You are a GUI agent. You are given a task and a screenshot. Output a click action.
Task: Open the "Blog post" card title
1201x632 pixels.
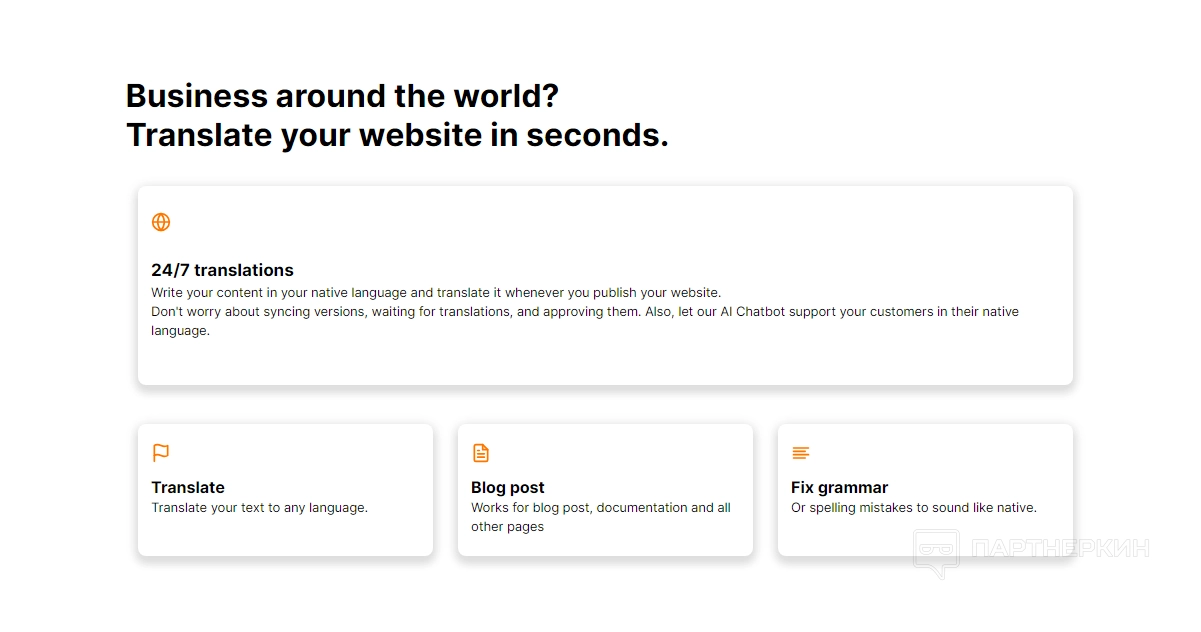tap(508, 488)
